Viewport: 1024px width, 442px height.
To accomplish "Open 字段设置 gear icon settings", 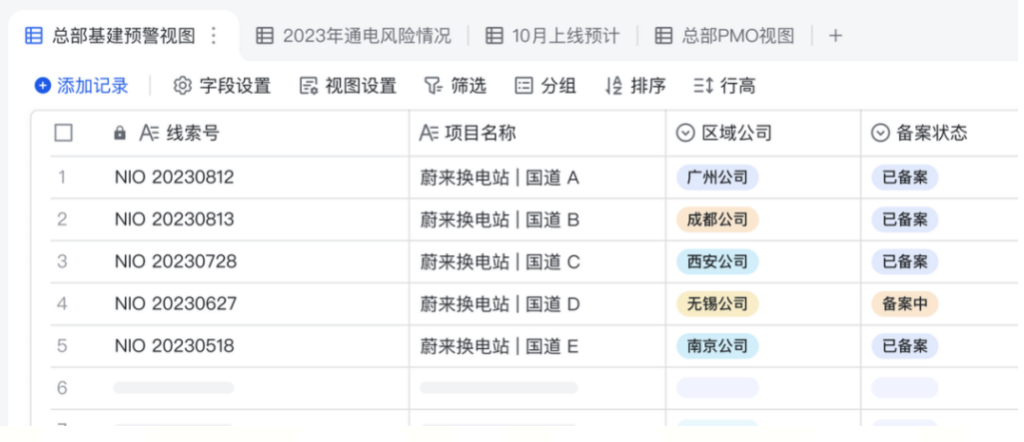I will point(182,86).
